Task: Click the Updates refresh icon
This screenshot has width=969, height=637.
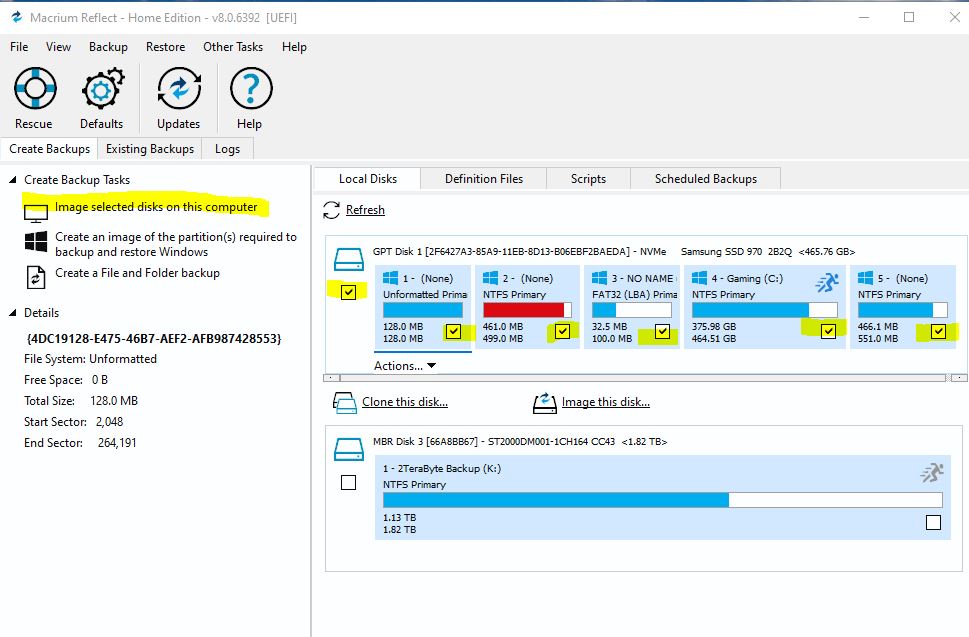Action: coord(178,89)
